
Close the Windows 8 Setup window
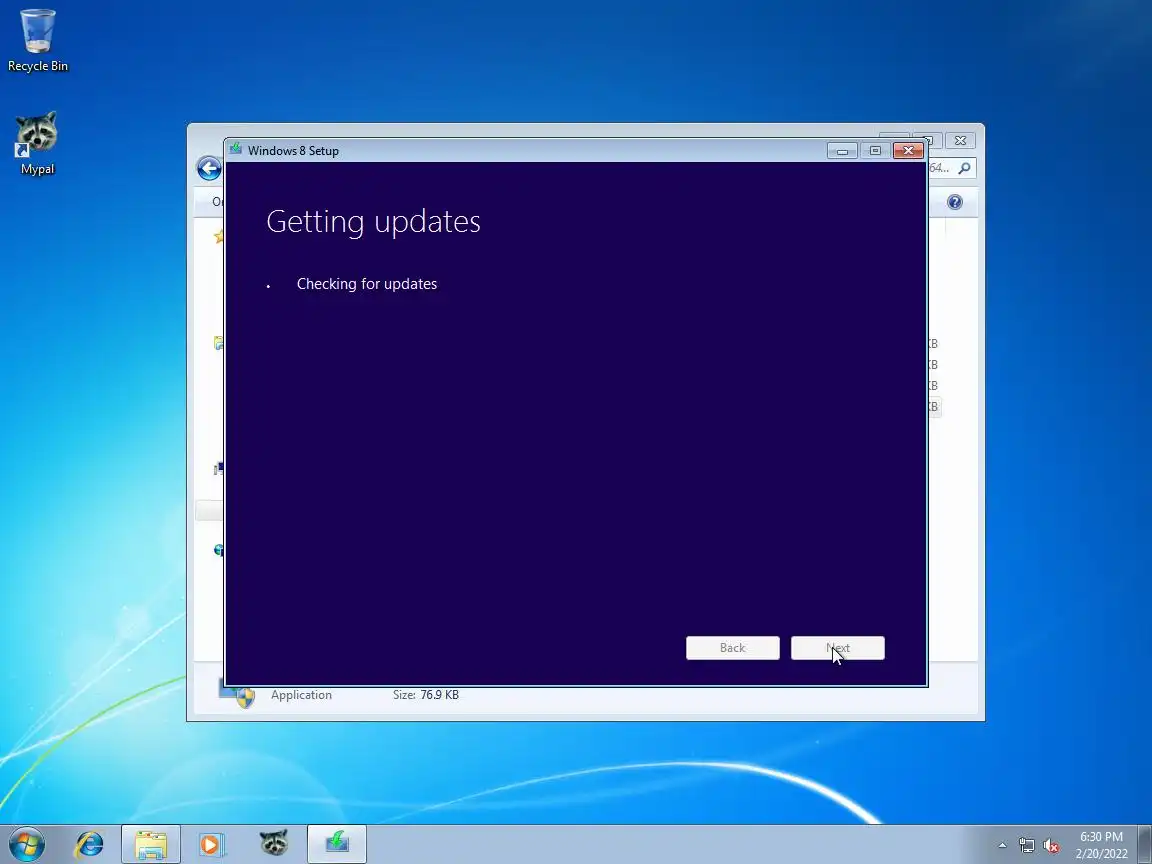(908, 151)
